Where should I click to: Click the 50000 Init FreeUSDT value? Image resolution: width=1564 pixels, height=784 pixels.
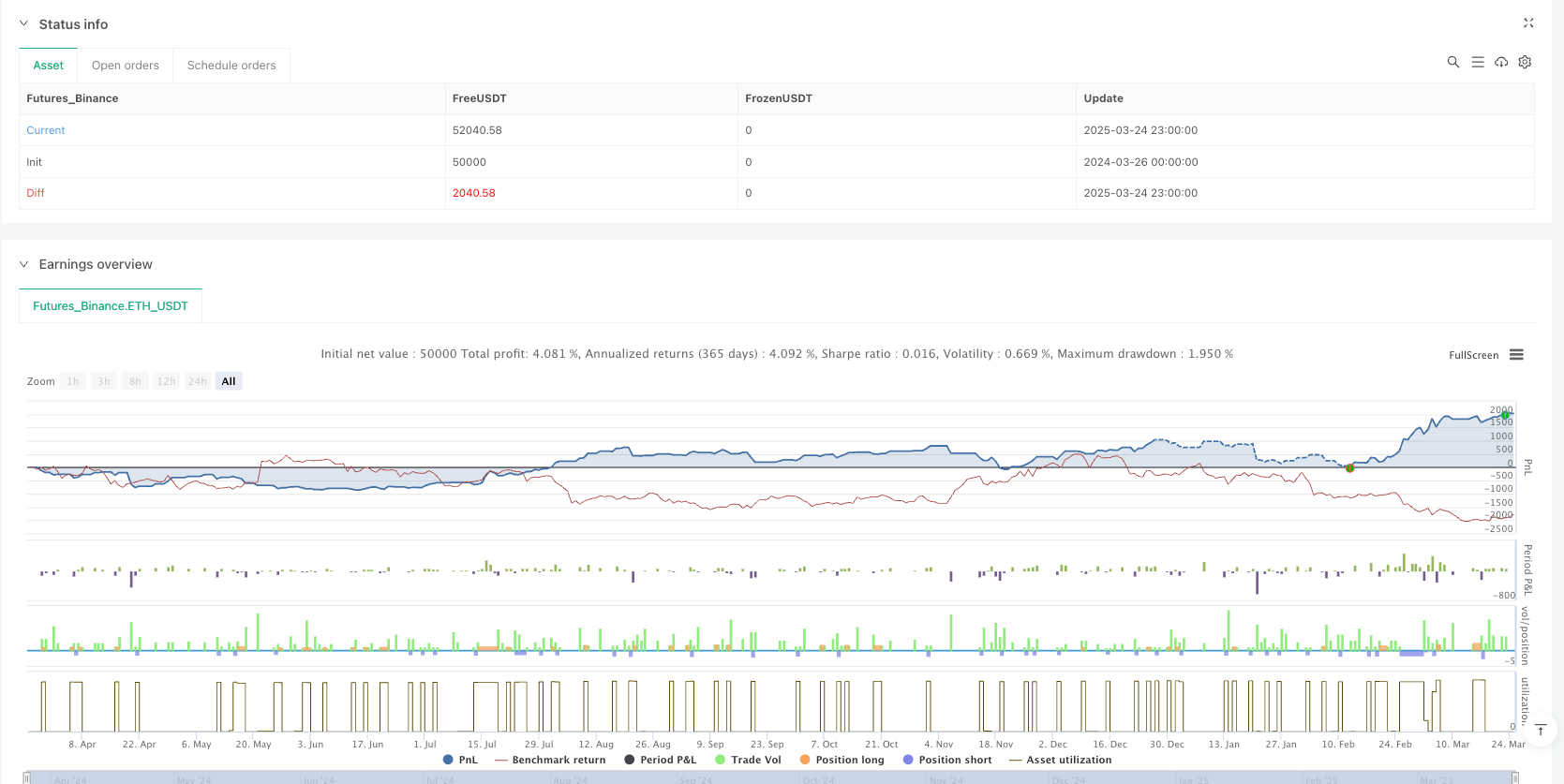(x=469, y=162)
